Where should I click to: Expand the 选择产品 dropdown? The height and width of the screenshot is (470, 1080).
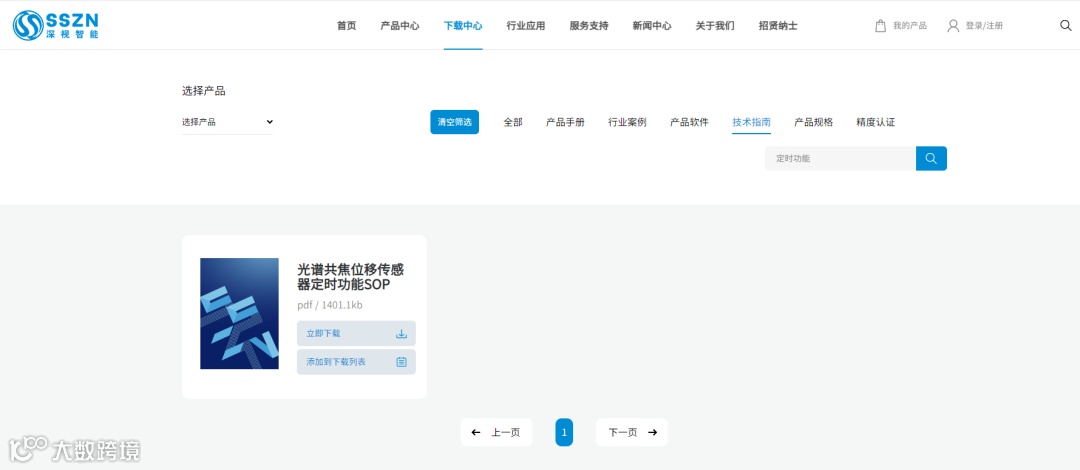point(227,122)
